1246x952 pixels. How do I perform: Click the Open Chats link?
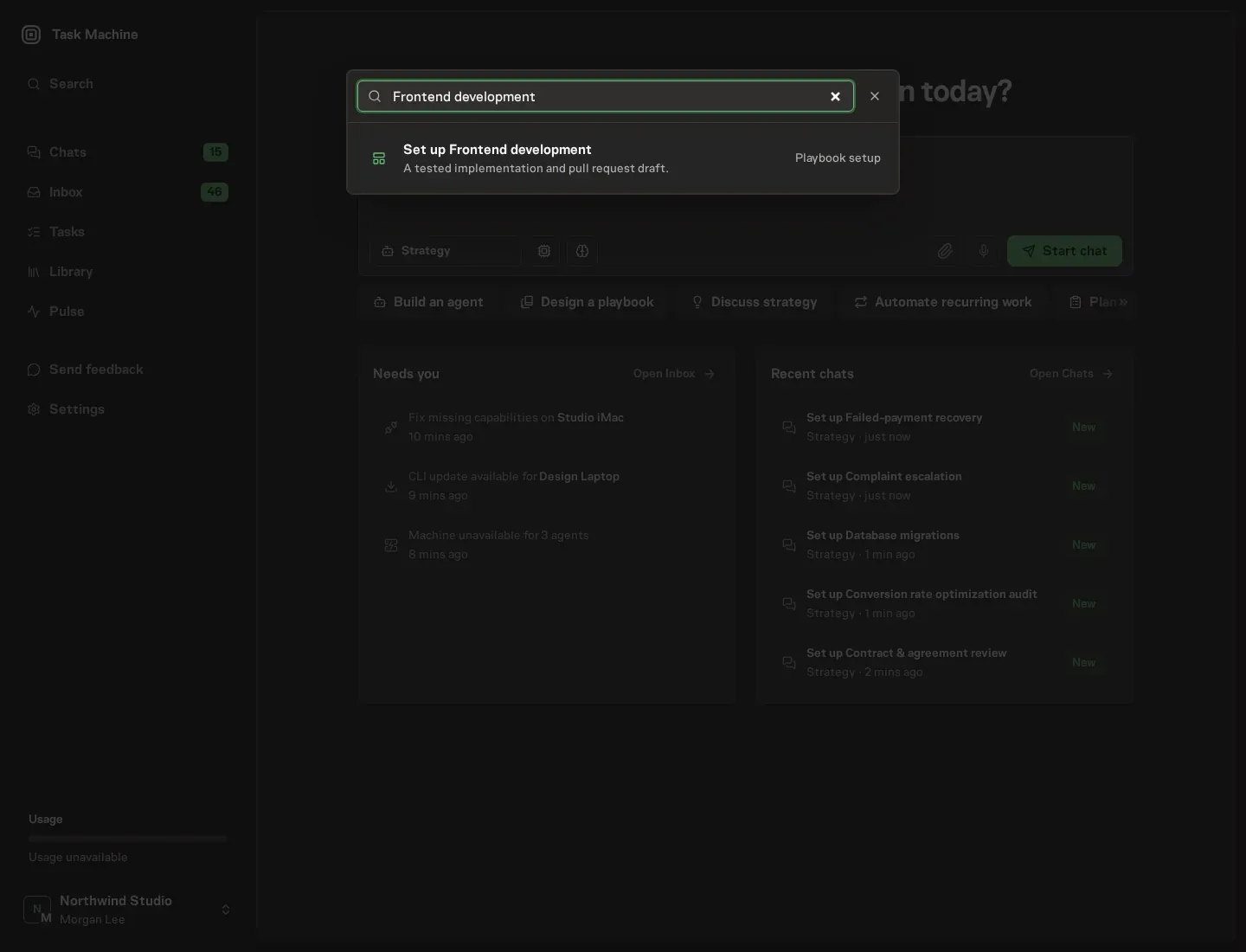click(x=1071, y=374)
